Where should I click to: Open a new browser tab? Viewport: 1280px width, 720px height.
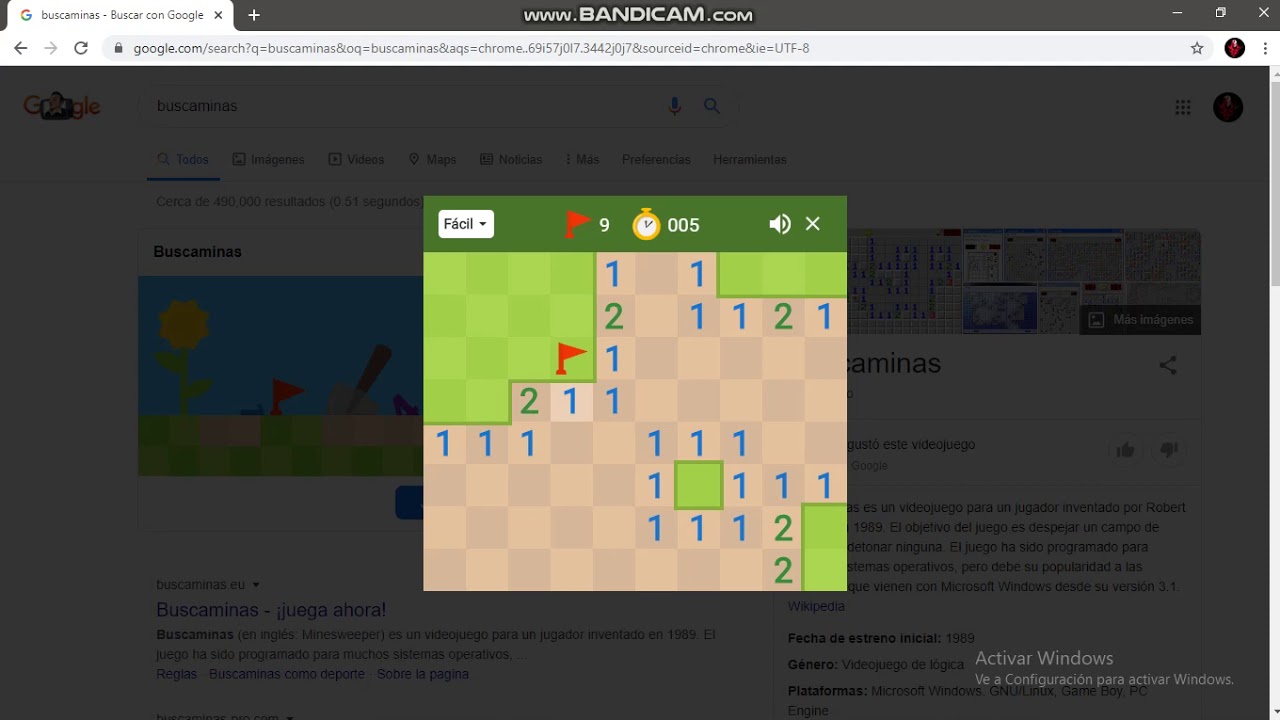coord(254,15)
